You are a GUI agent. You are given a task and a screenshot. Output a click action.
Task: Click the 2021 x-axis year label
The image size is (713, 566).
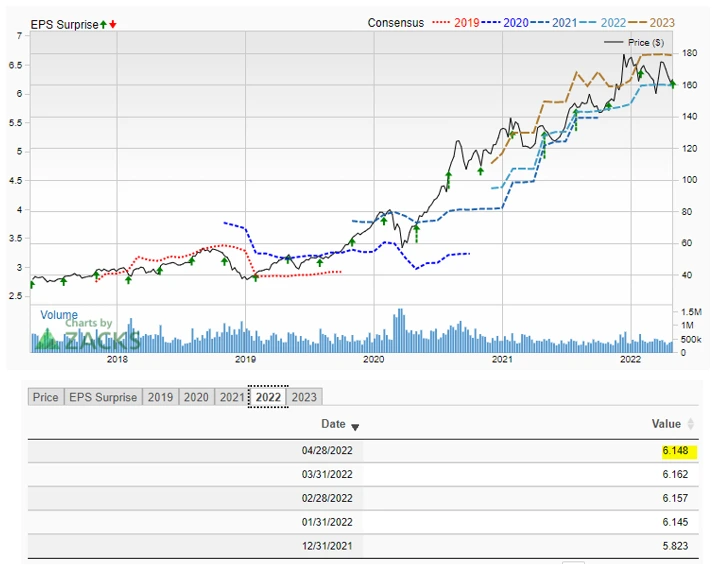coord(502,359)
